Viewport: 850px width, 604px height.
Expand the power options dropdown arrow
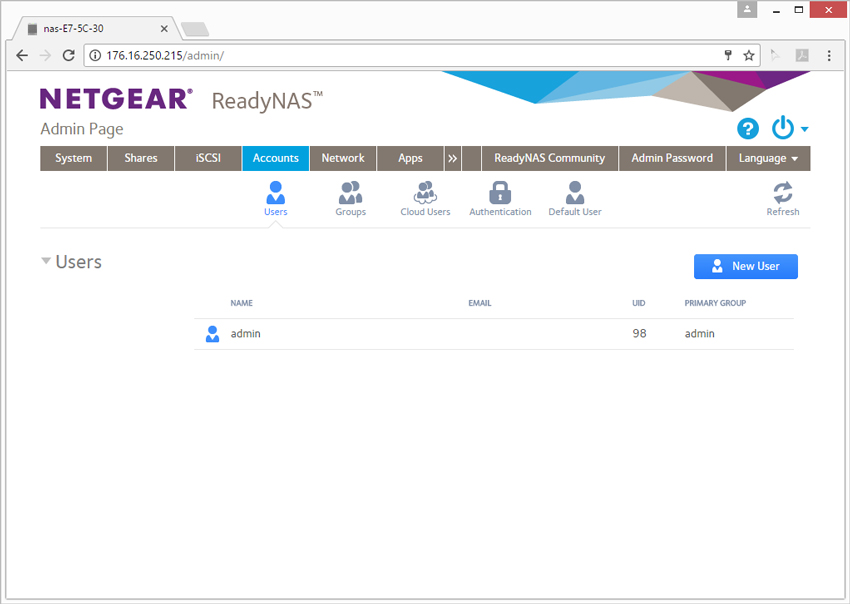[x=804, y=129]
